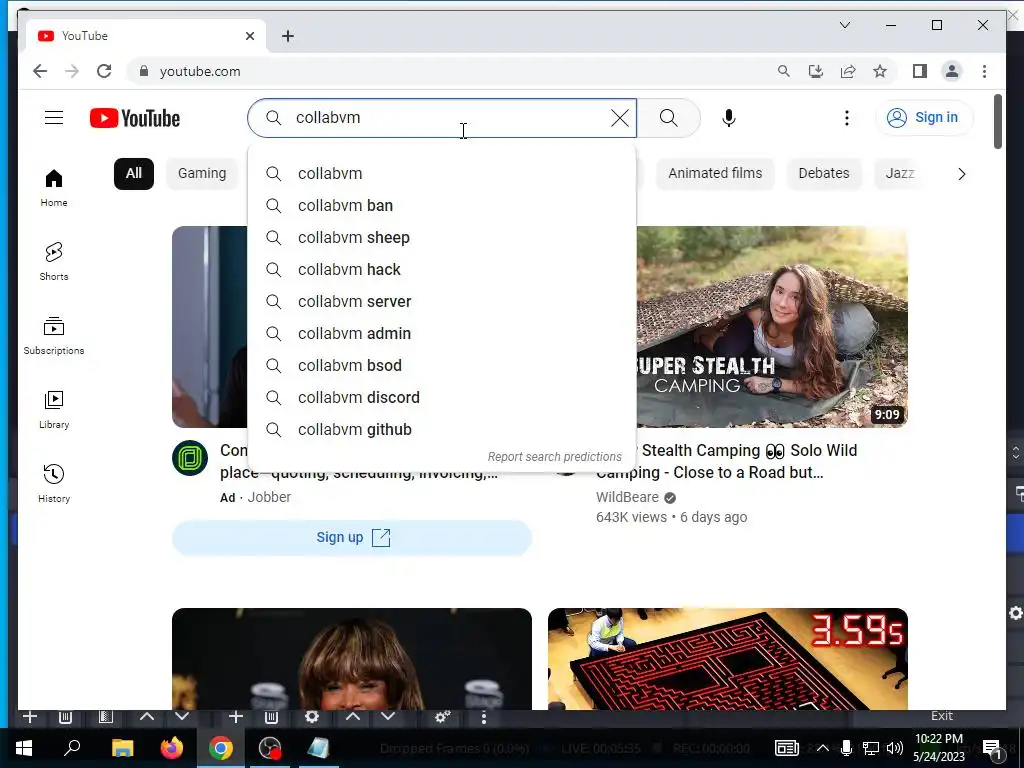Choose suggestion "collabvm ban"

coord(441,206)
